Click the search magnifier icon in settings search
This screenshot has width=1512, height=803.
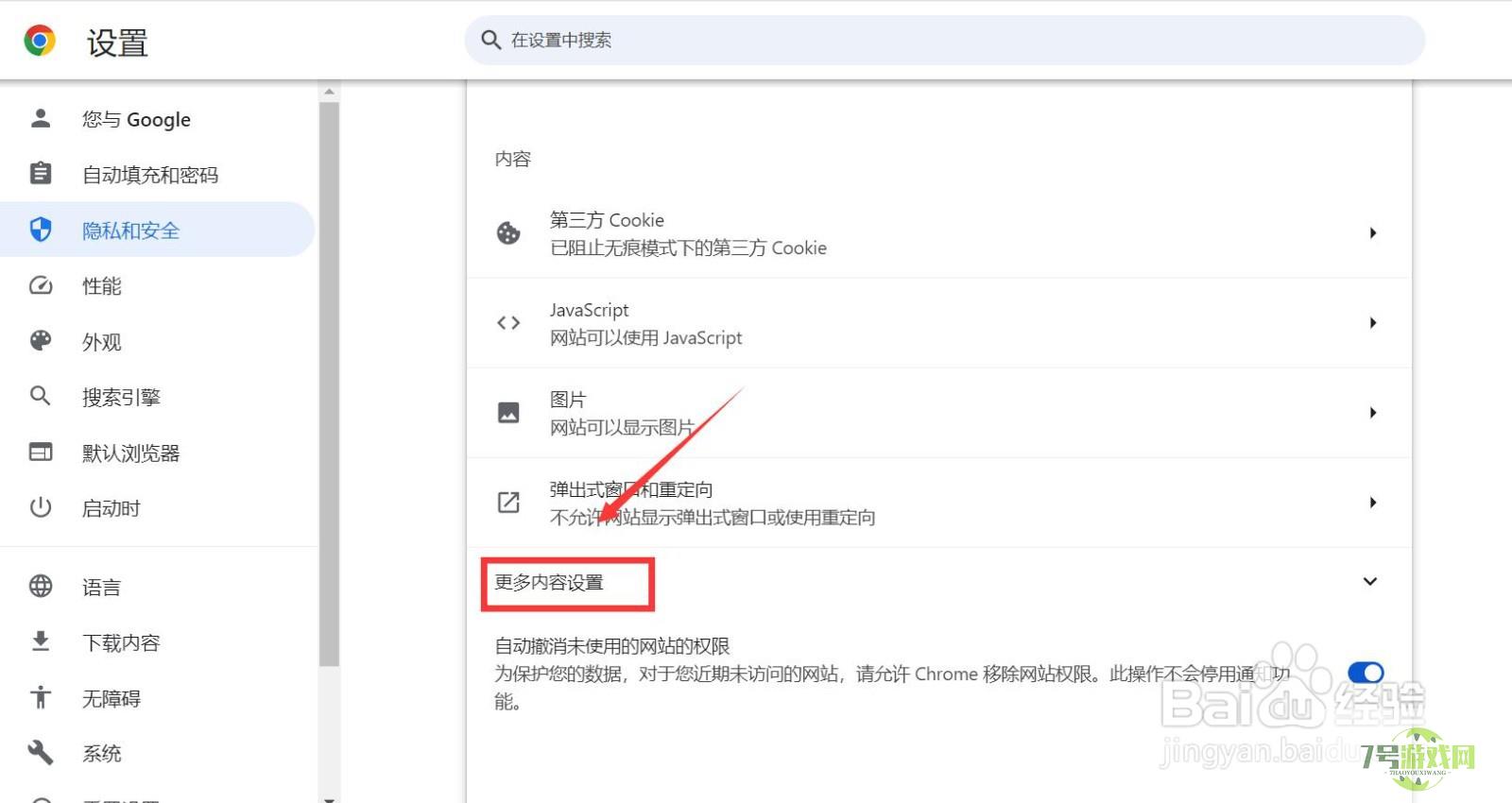(490, 40)
